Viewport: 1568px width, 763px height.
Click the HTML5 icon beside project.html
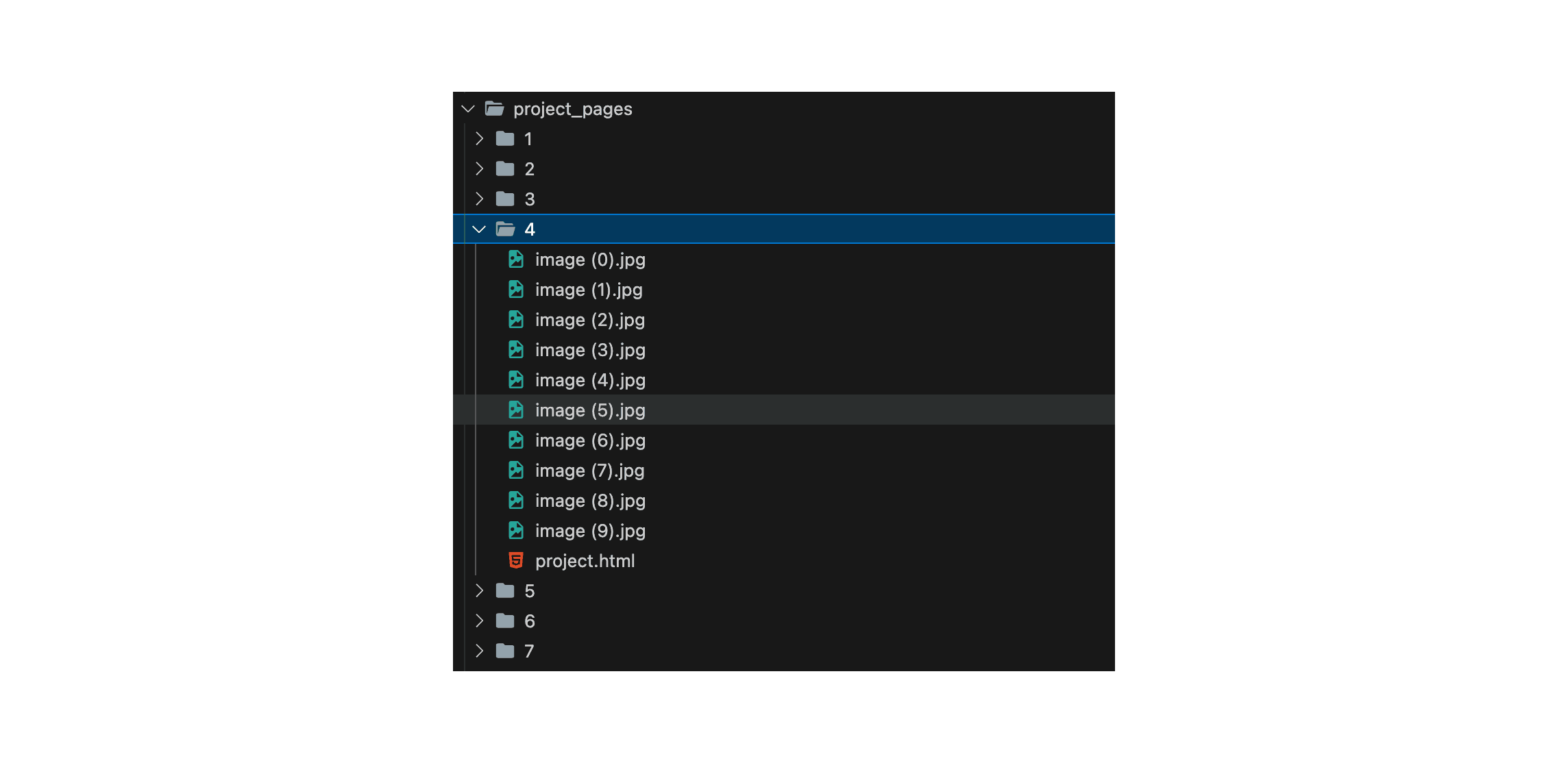[516, 561]
